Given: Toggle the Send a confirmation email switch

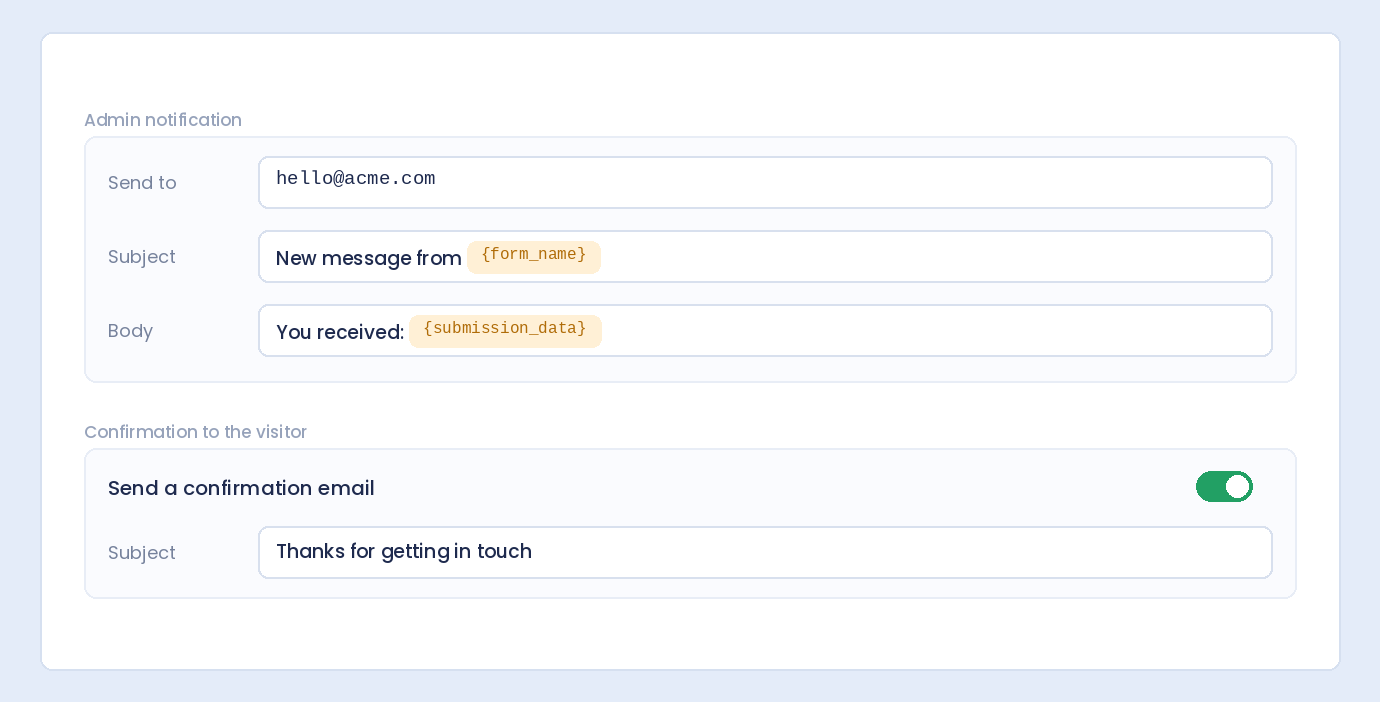Looking at the screenshot, I should pos(1224,487).
